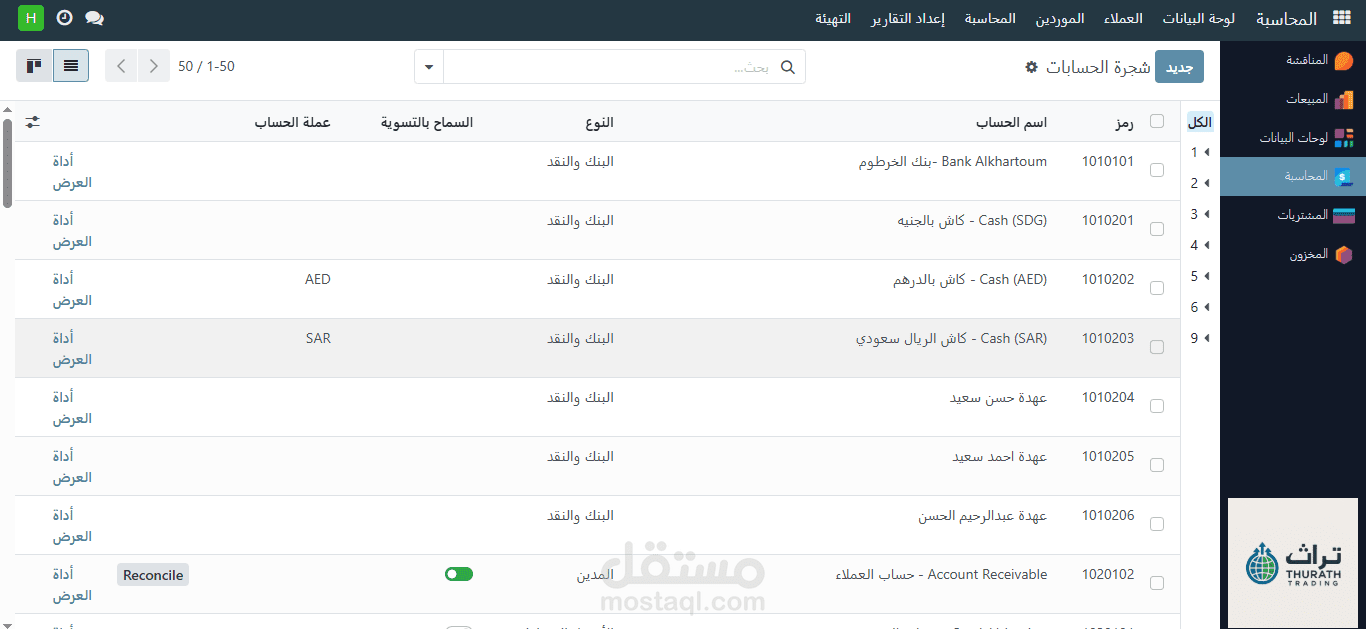Open the activities clock icon
The width and height of the screenshot is (1366, 629).
tap(64, 17)
